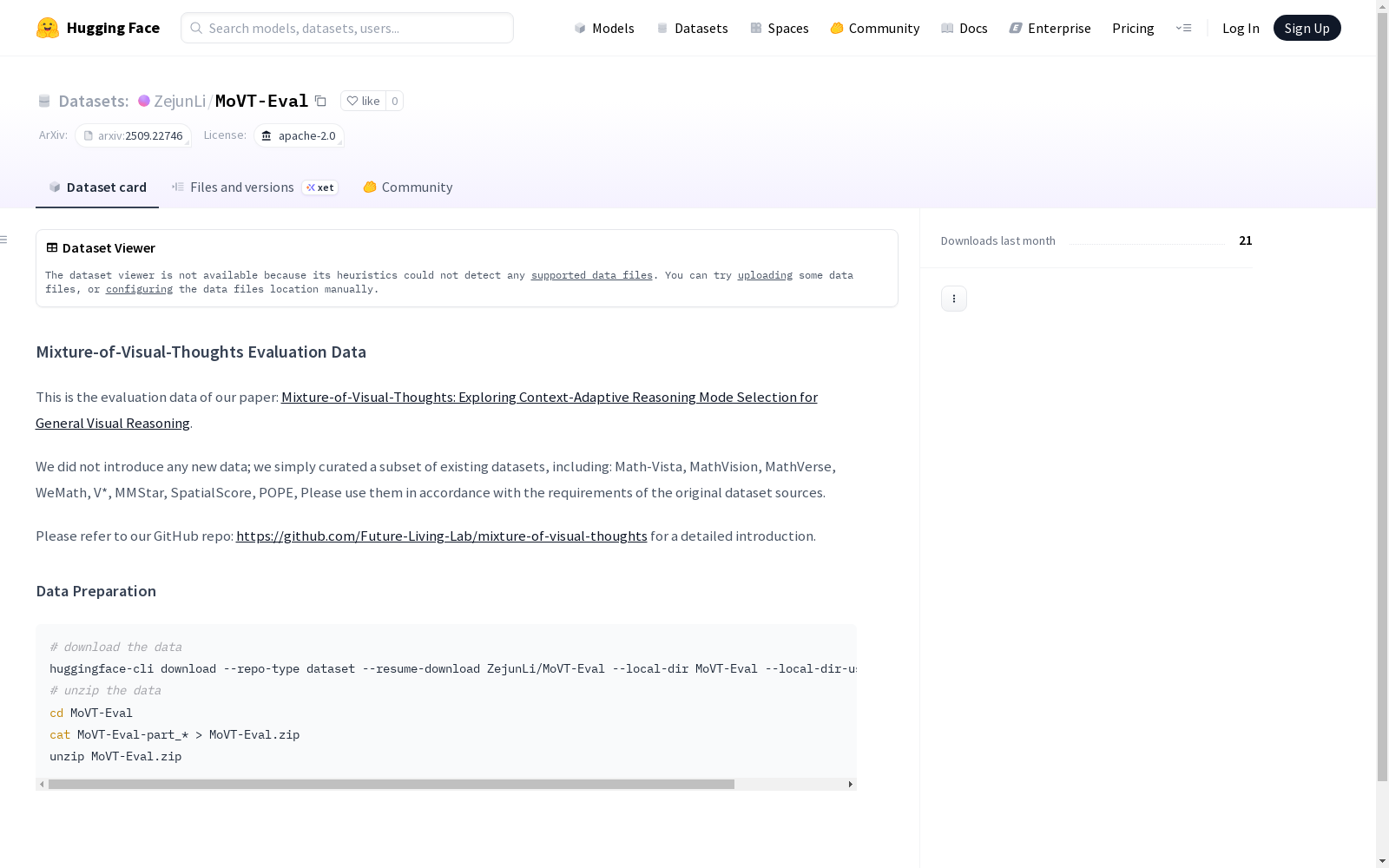
Task: Click the Datasets stack icon beside the title
Action: click(x=44, y=101)
